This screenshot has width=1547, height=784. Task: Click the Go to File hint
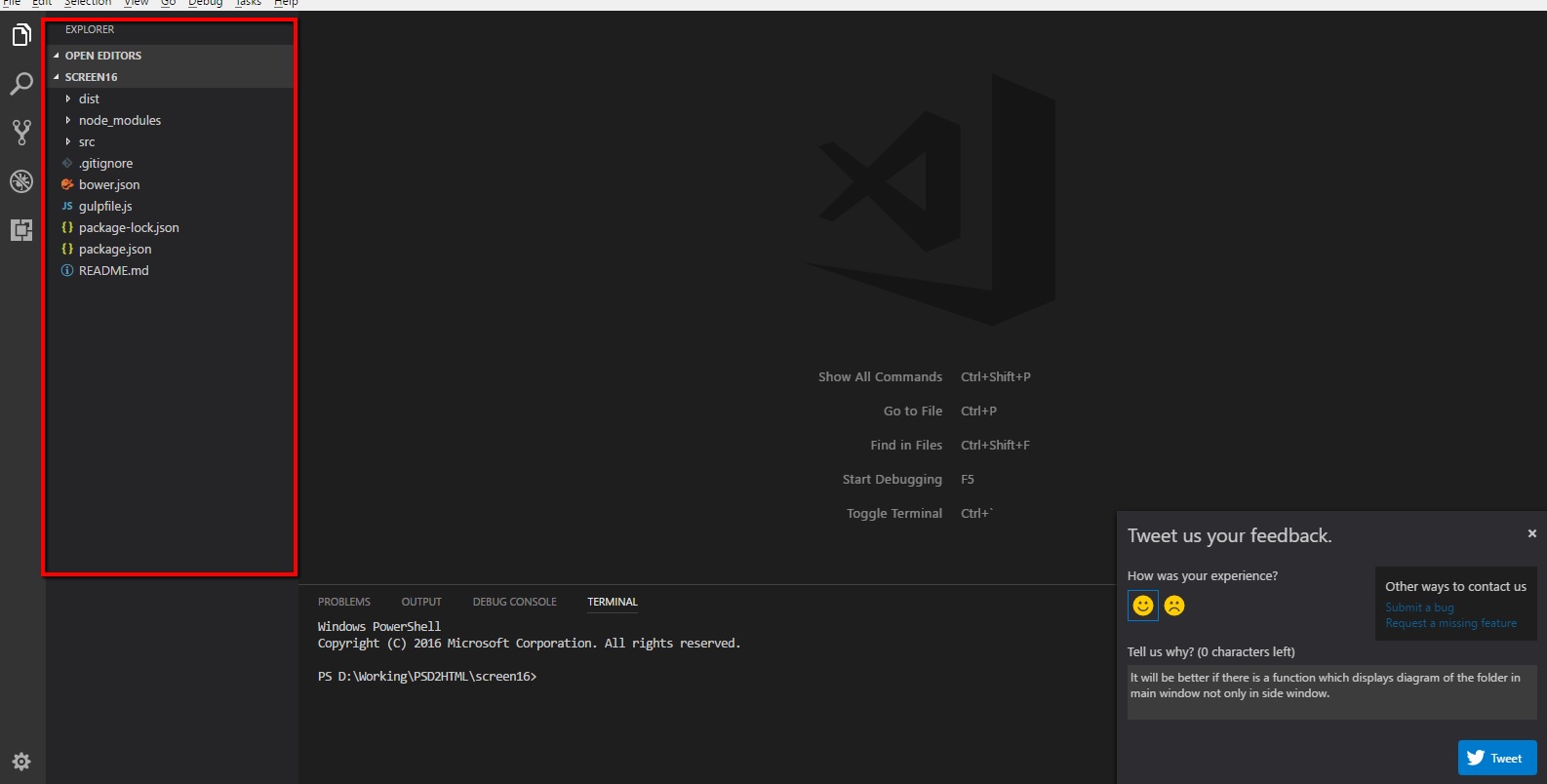(x=940, y=411)
